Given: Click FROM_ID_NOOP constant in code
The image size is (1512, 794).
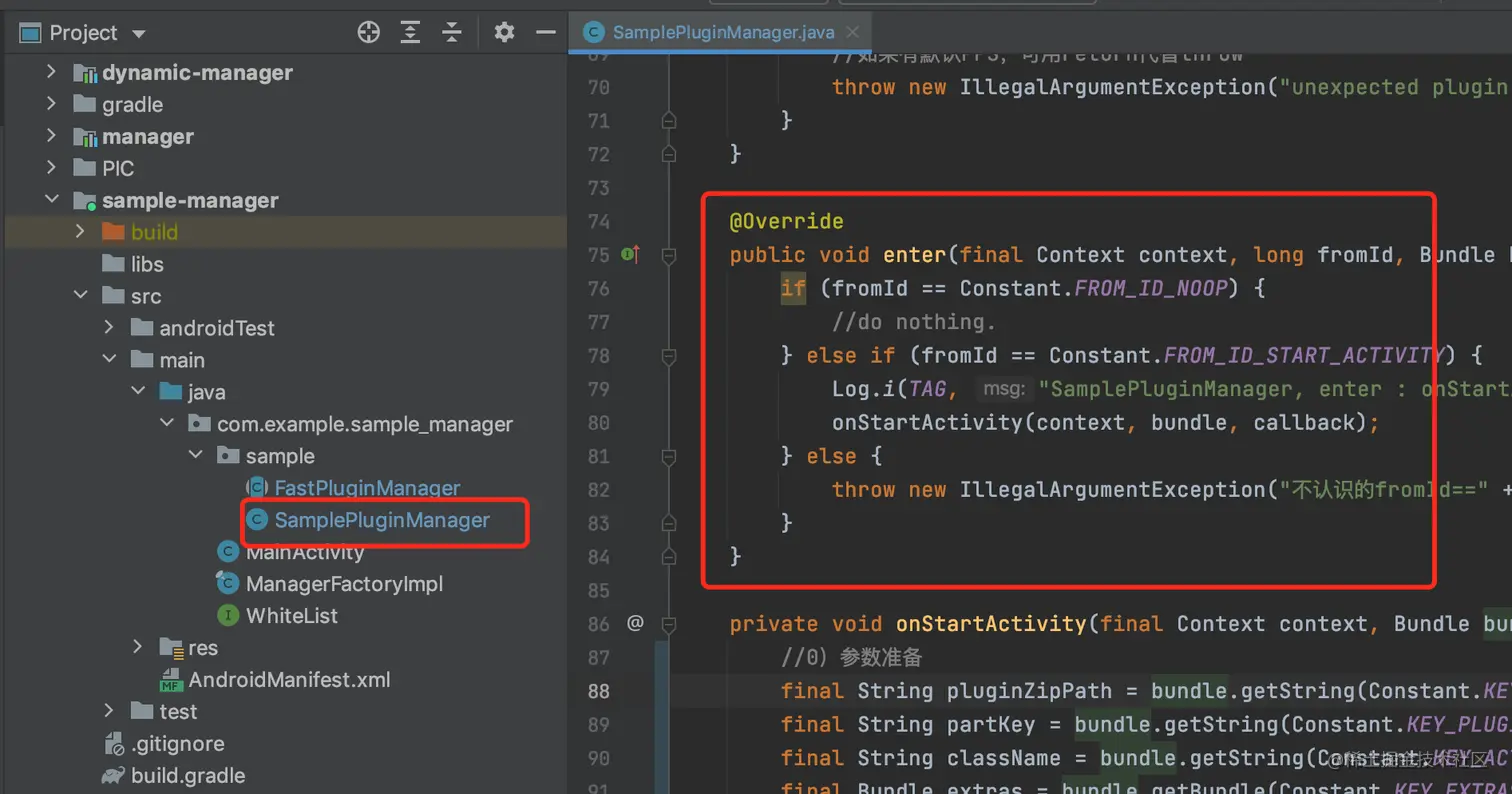Looking at the screenshot, I should (1150, 289).
